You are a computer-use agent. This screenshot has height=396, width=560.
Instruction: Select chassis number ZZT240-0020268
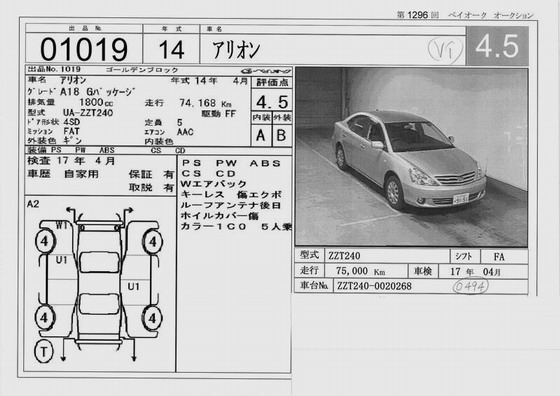click(374, 286)
